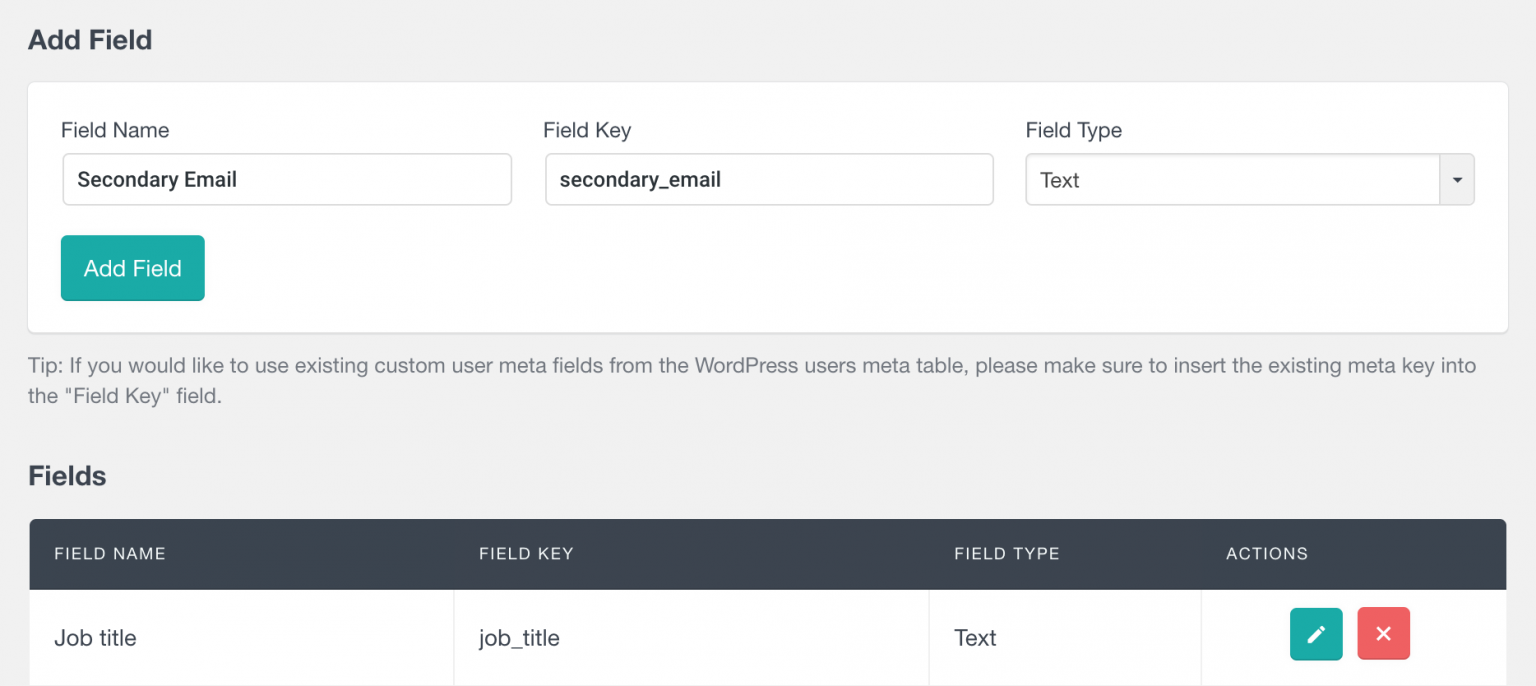Click the FIELD NAME column header

point(110,553)
